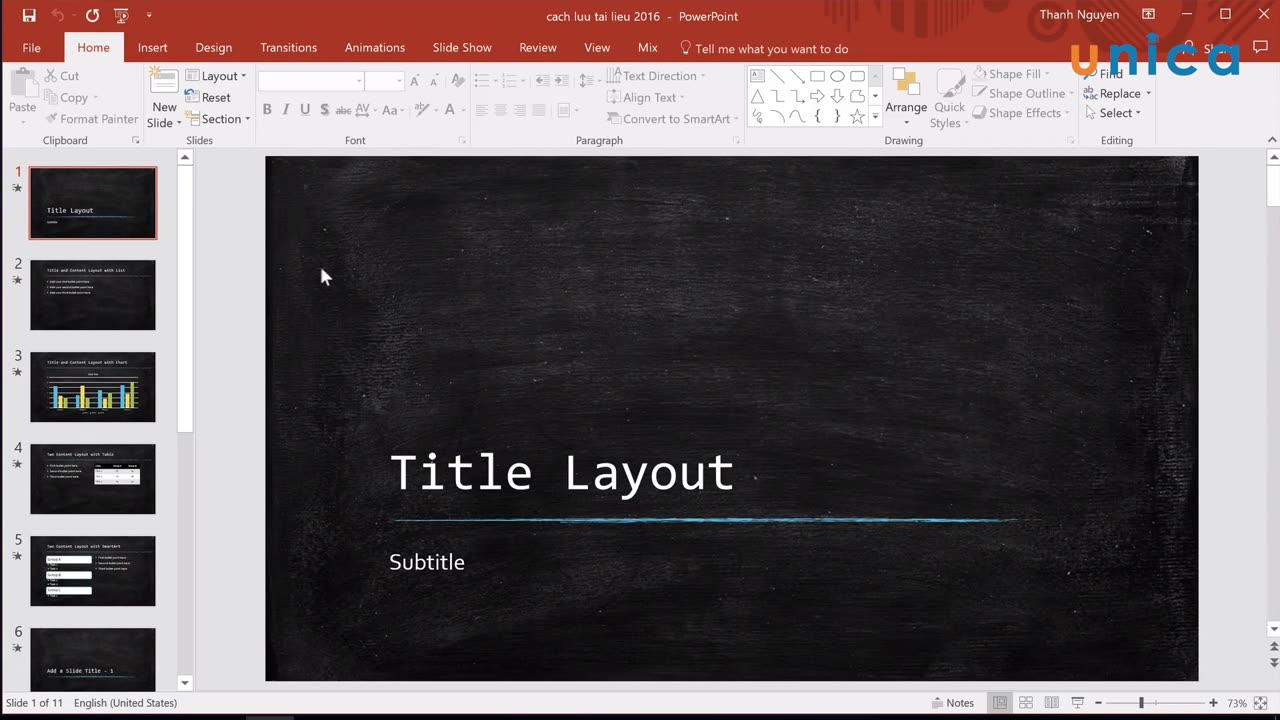Image resolution: width=1280 pixels, height=720 pixels.
Task: Select slide 5 thumbnail with SmartArt
Action: [x=93, y=571]
